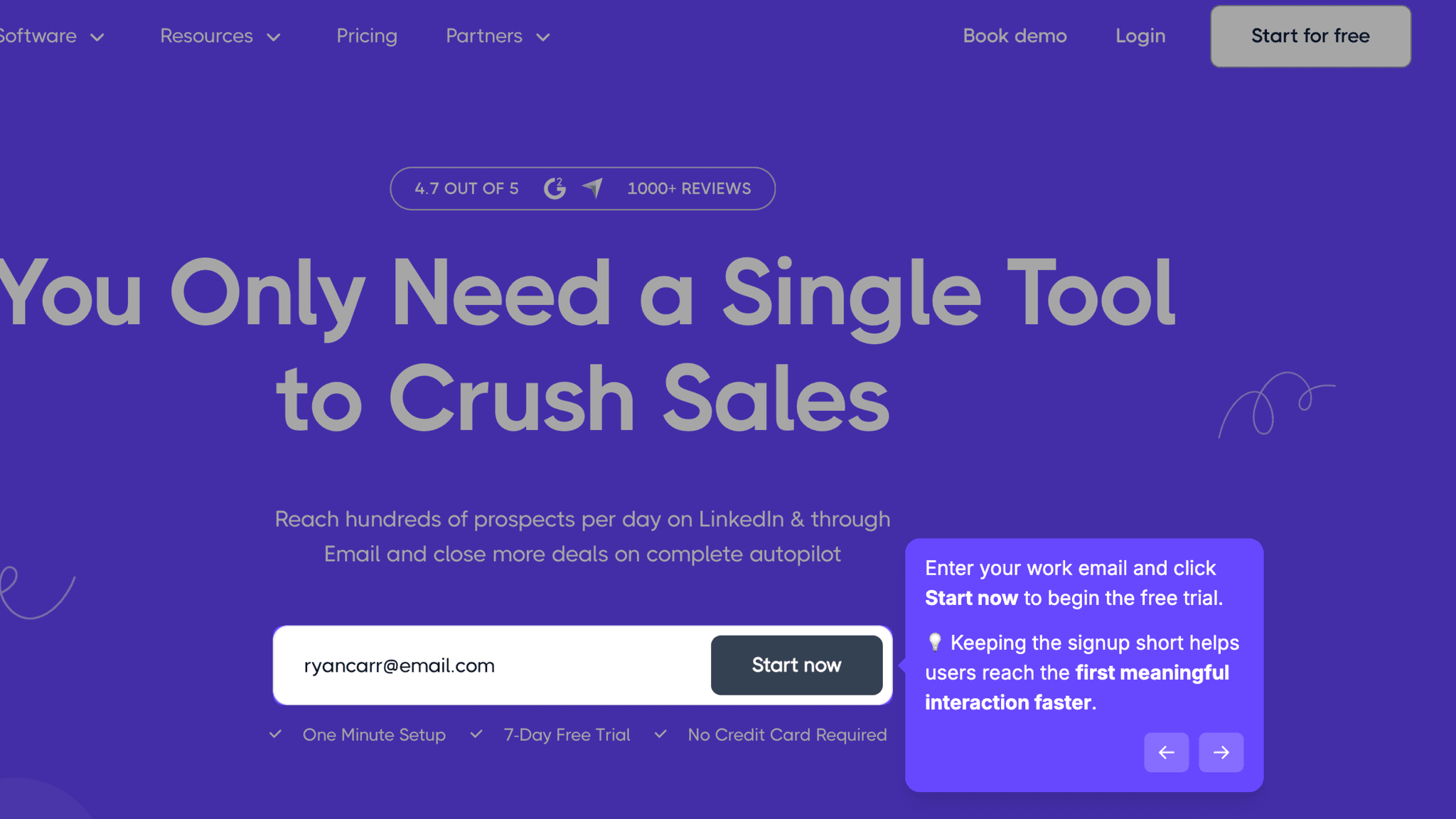Image resolution: width=1456 pixels, height=819 pixels.
Task: Expand the Resources dropdown menu
Action: 220,36
